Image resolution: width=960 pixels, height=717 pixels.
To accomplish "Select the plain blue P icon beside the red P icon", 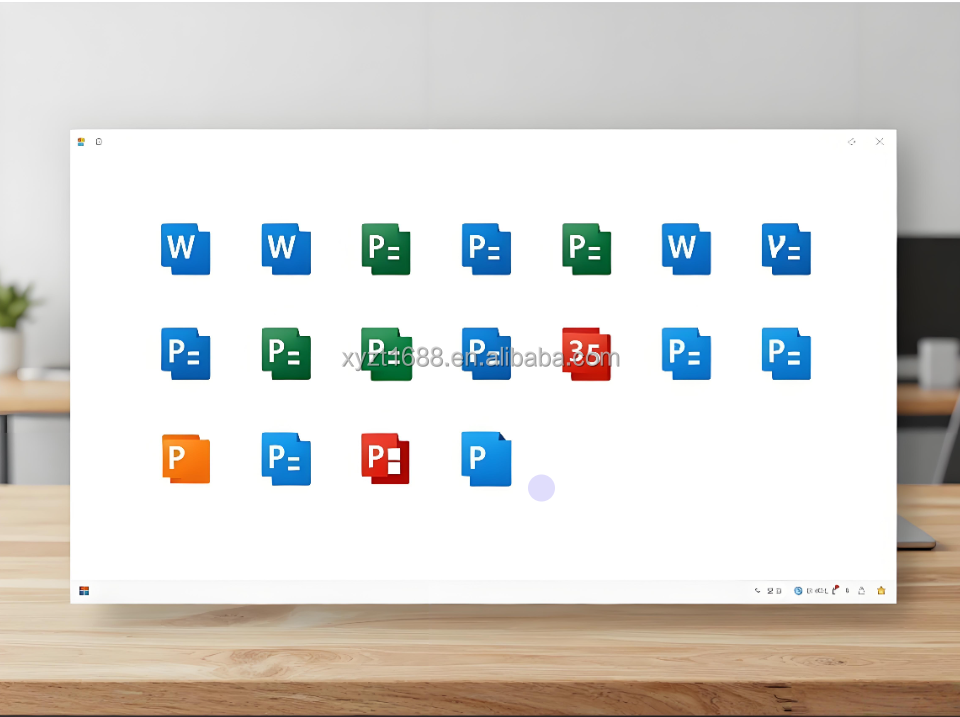I will 486,459.
